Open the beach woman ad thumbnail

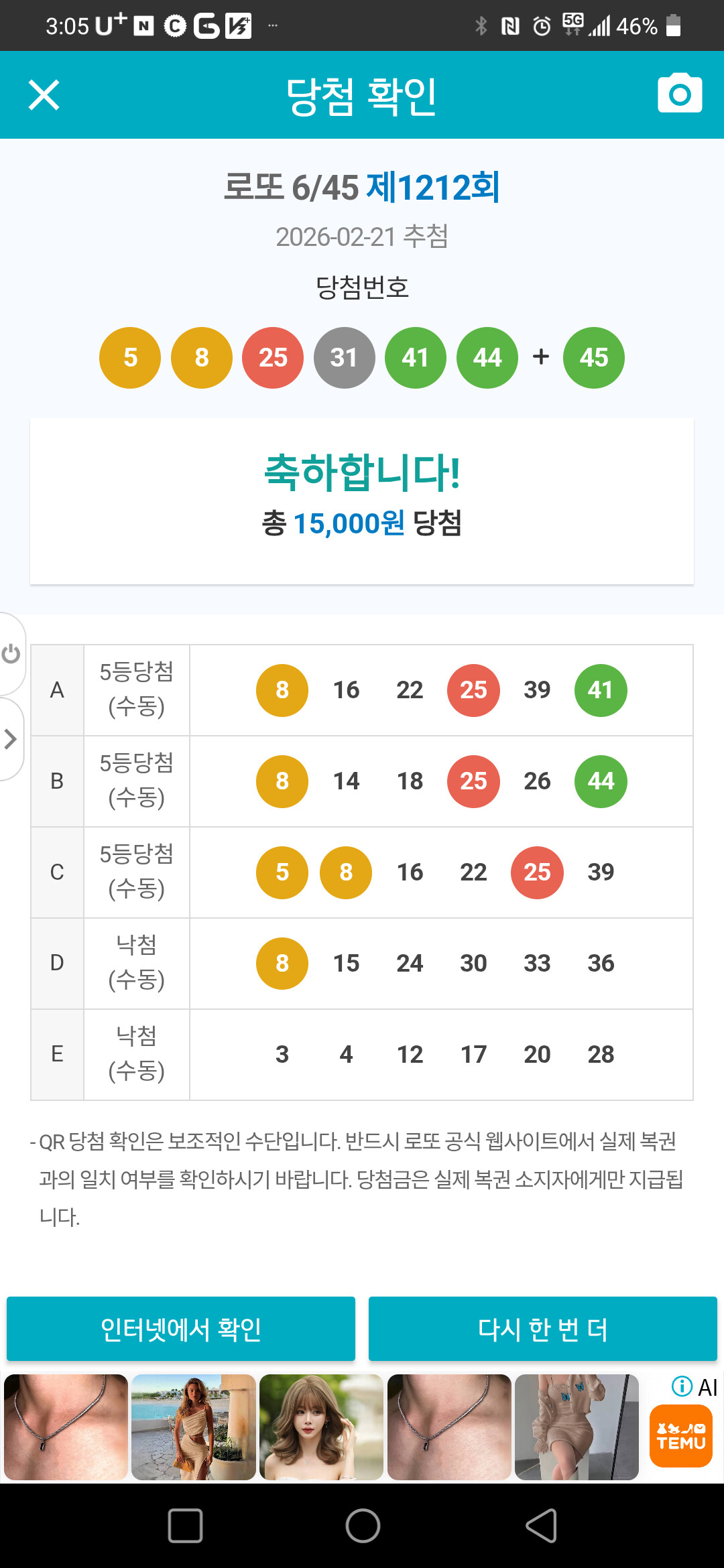point(194,1427)
